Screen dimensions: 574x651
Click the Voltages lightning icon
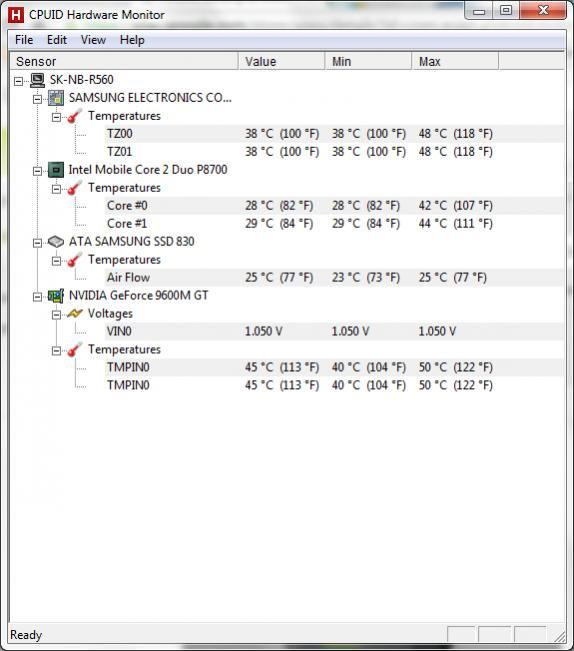pyautogui.click(x=75, y=314)
